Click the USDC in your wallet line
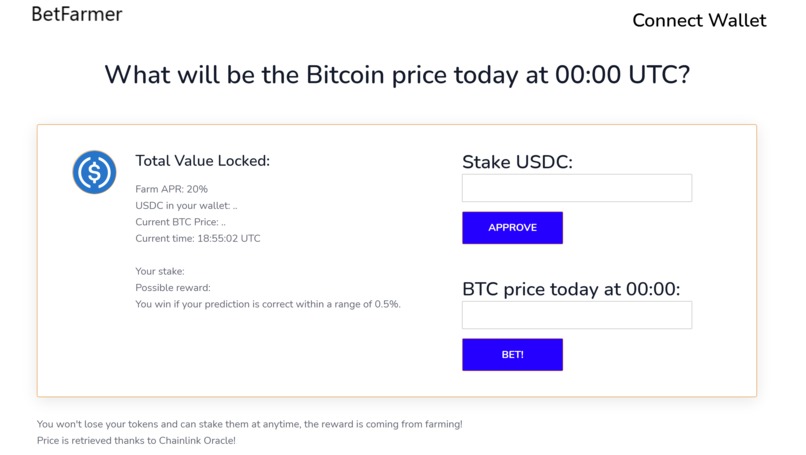This screenshot has height=455, width=806. pos(187,206)
